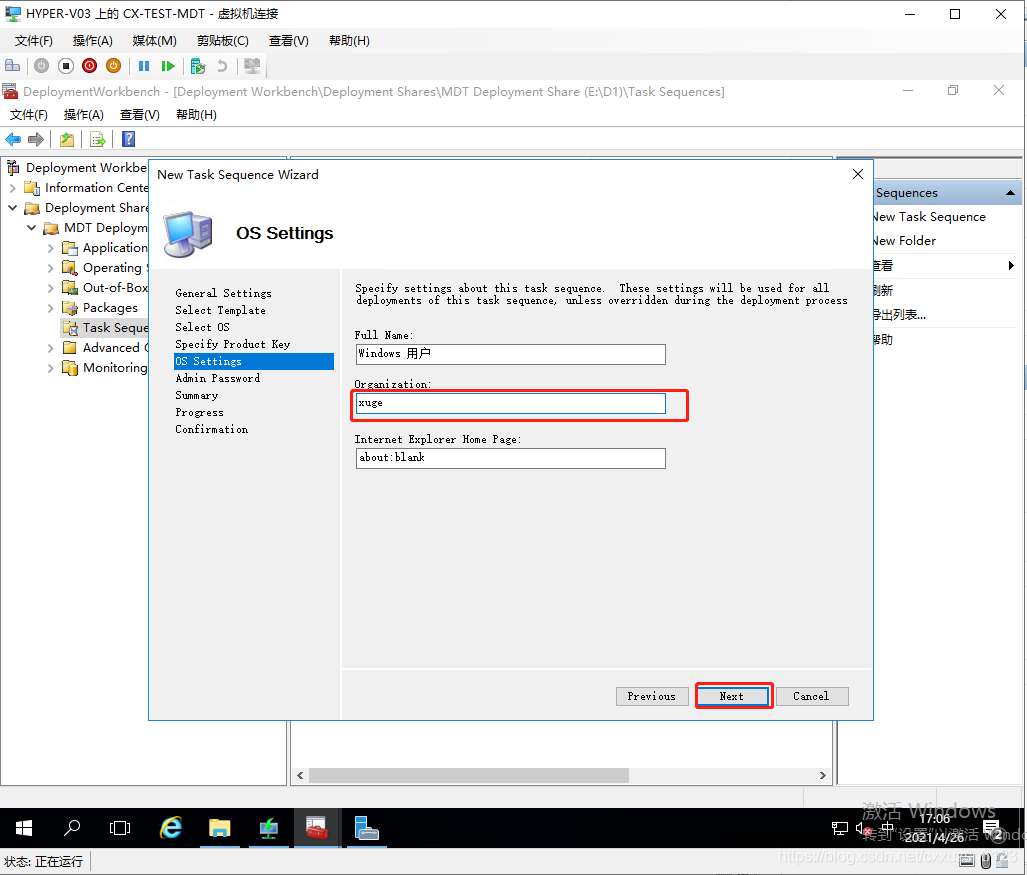Viewport: 1027px width, 875px height.
Task: Click the up-one-level folder icon
Action: [67, 139]
